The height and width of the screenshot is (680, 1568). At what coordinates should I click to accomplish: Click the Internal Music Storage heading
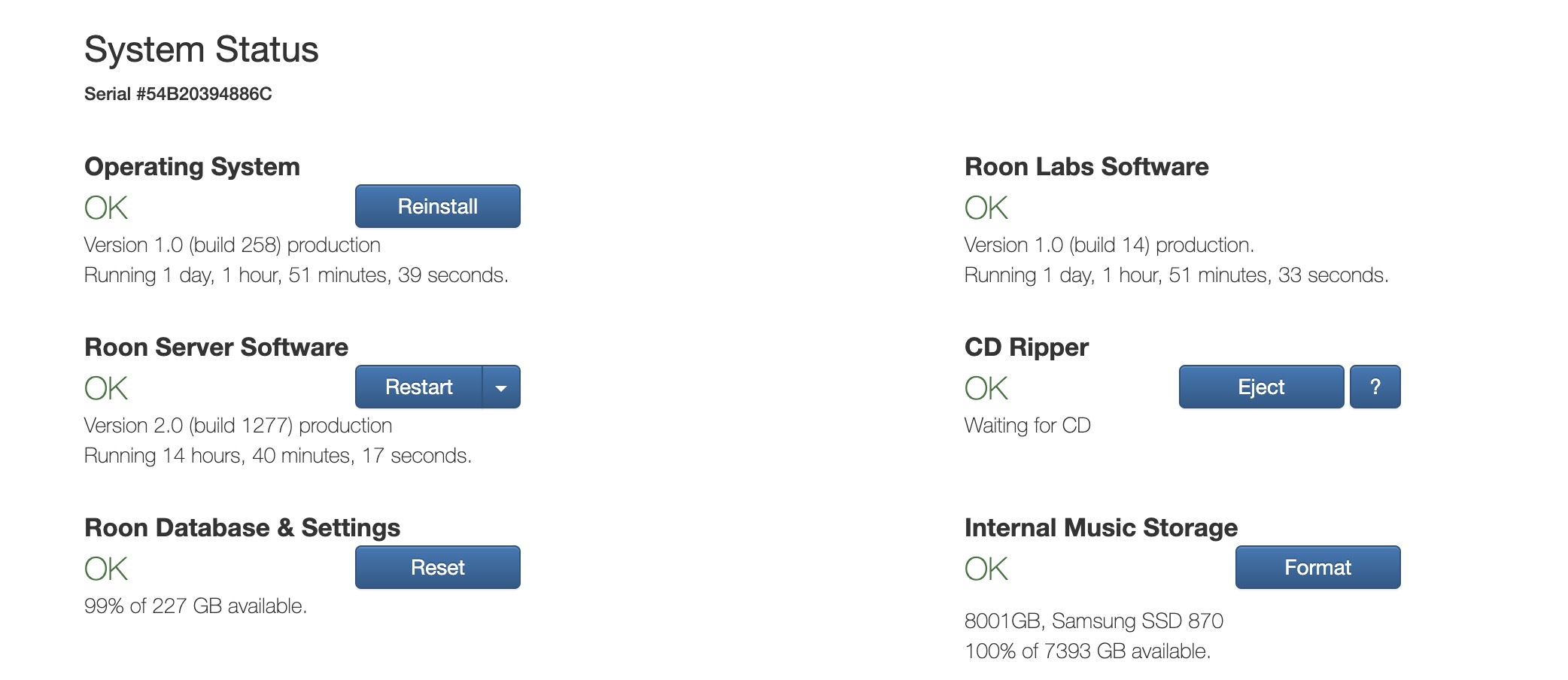tap(1100, 527)
